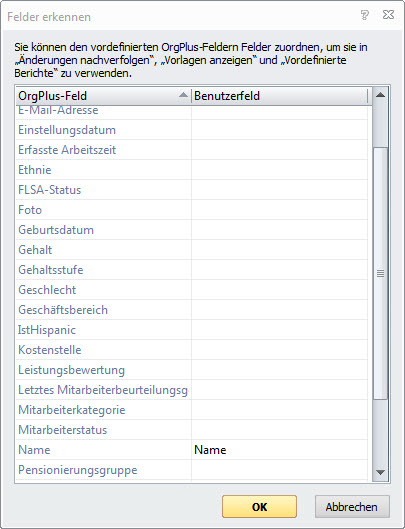Click scrollbar down arrow
Screen dimensions: 405x529
[x=380, y=472]
